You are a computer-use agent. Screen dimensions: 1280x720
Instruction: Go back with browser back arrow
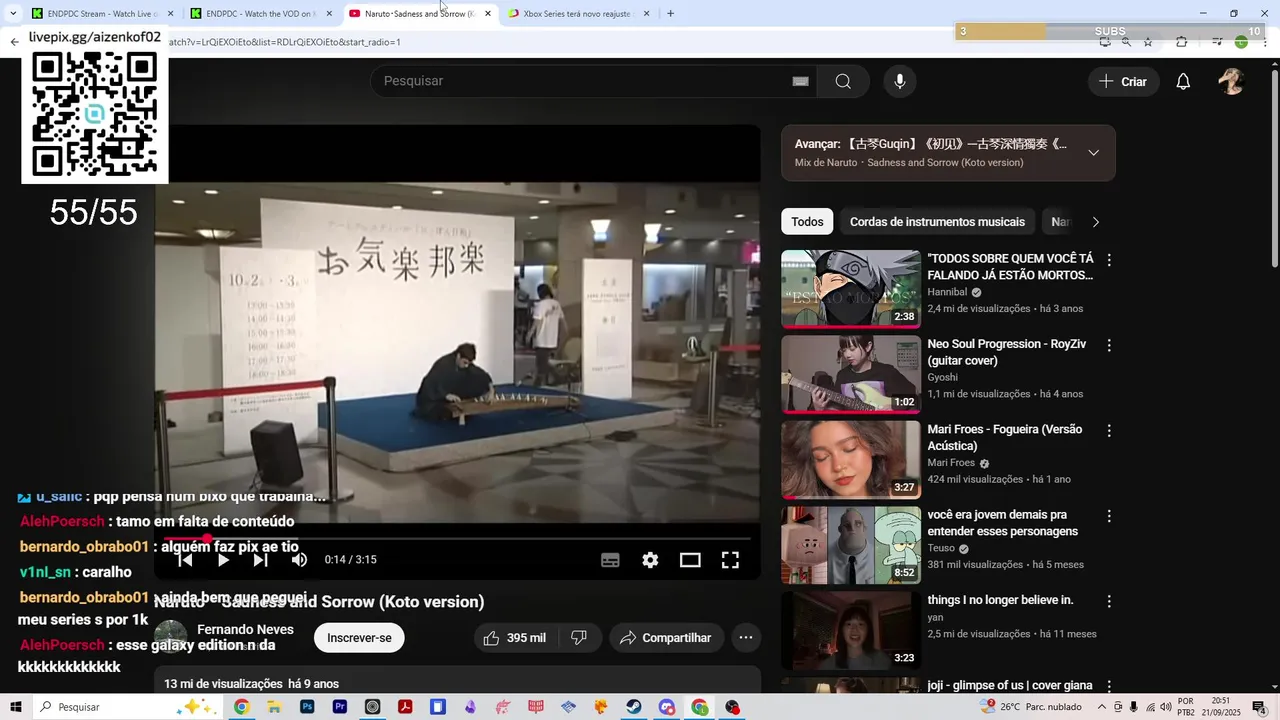tap(14, 42)
